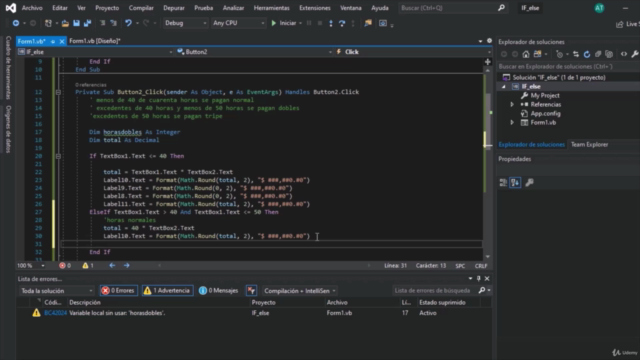Open the Compilación + IntelliSense dropdown

[299, 291]
